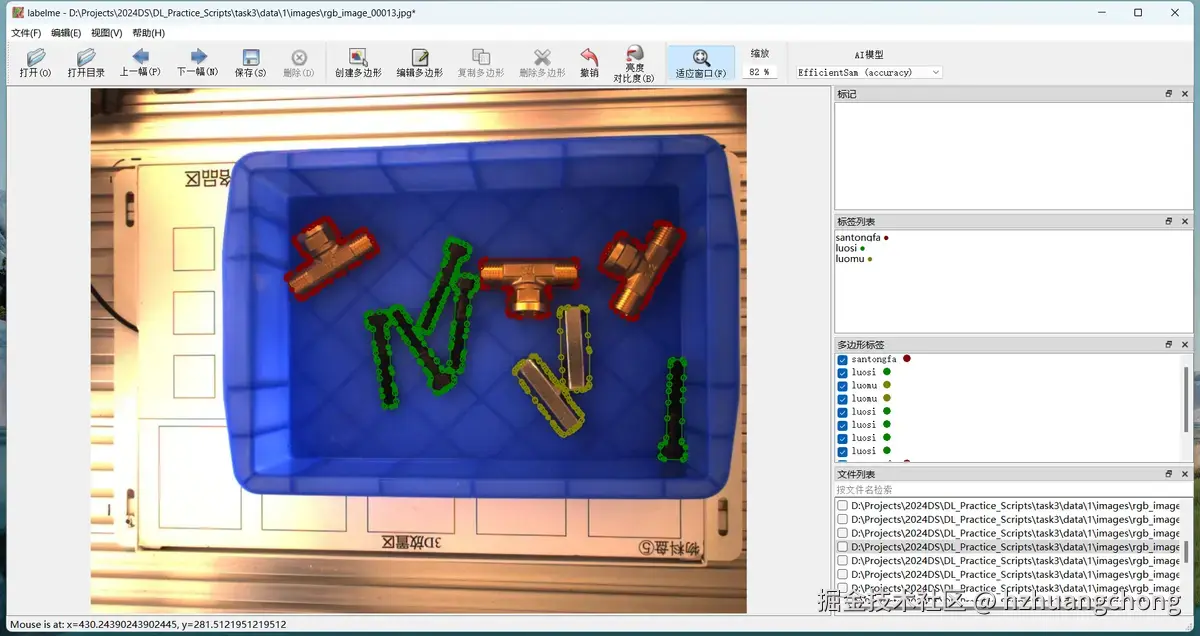Click the santongfa row text in 多边形标签
The height and width of the screenshot is (636, 1200).
pyautogui.click(x=875, y=359)
